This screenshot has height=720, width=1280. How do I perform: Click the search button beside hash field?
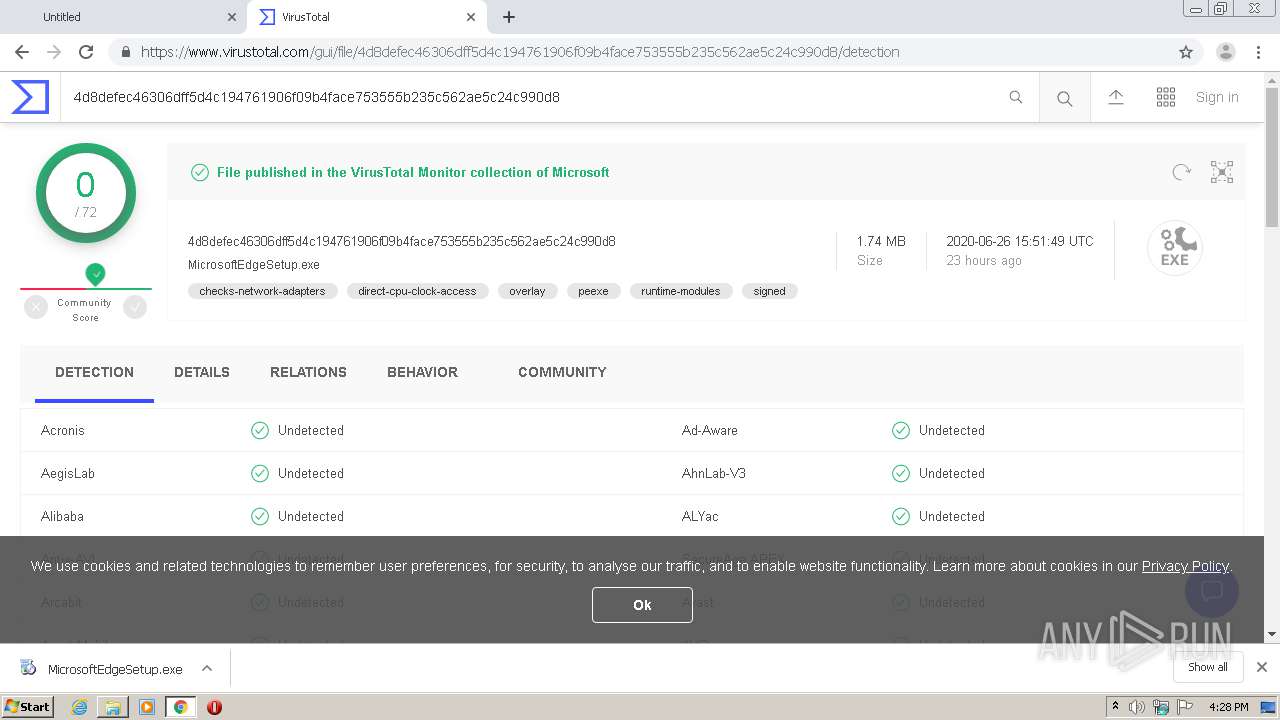coord(1065,98)
